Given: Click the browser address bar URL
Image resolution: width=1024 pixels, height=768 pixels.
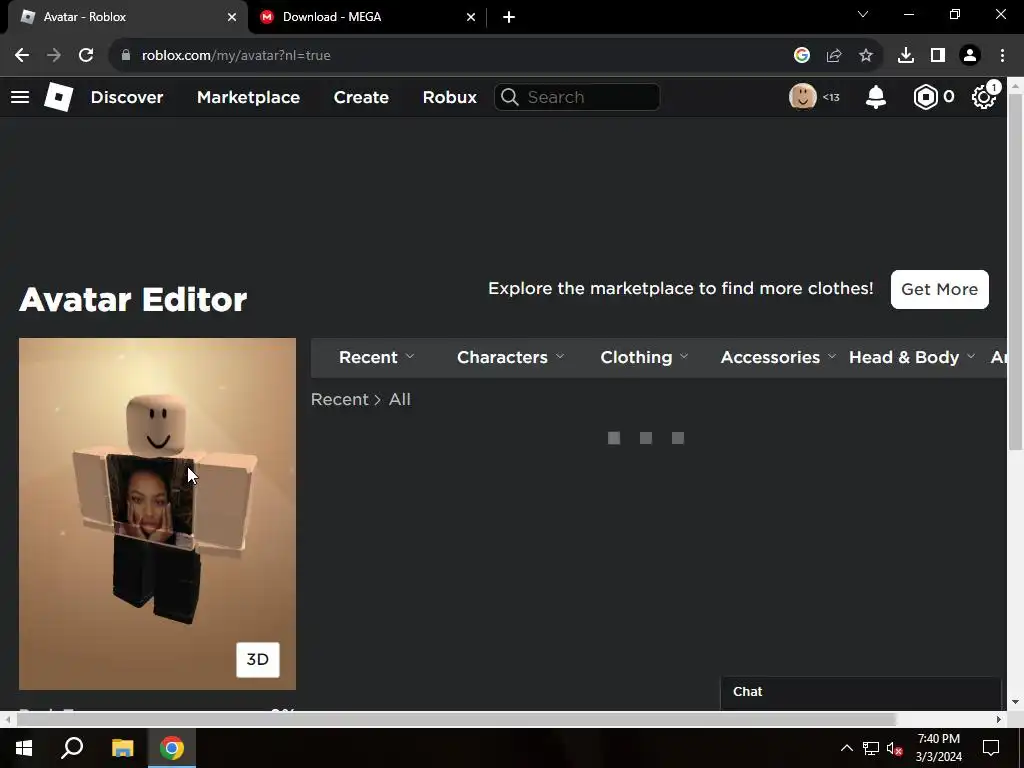Looking at the screenshot, I should tap(236, 56).
